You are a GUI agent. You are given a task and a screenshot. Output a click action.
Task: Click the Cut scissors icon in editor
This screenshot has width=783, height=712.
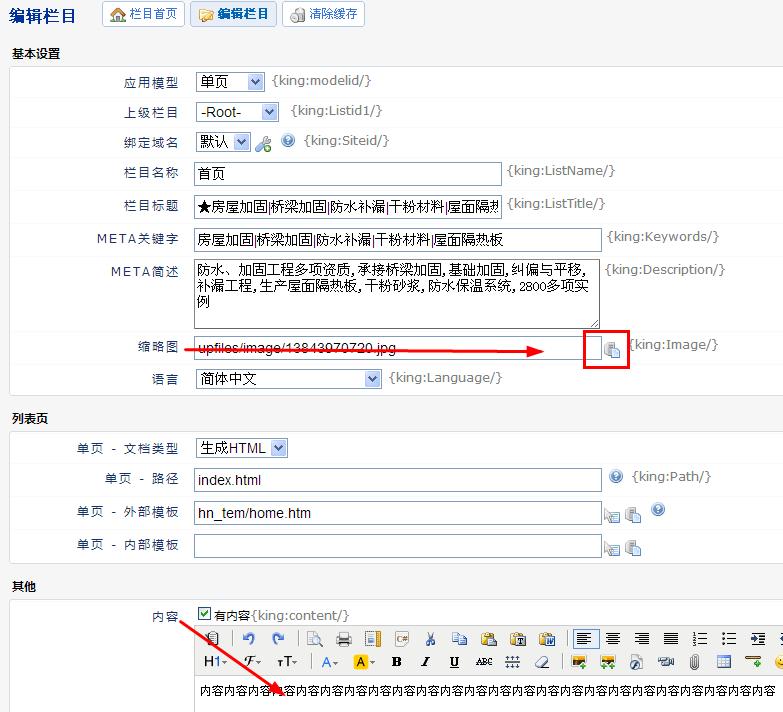(x=430, y=639)
